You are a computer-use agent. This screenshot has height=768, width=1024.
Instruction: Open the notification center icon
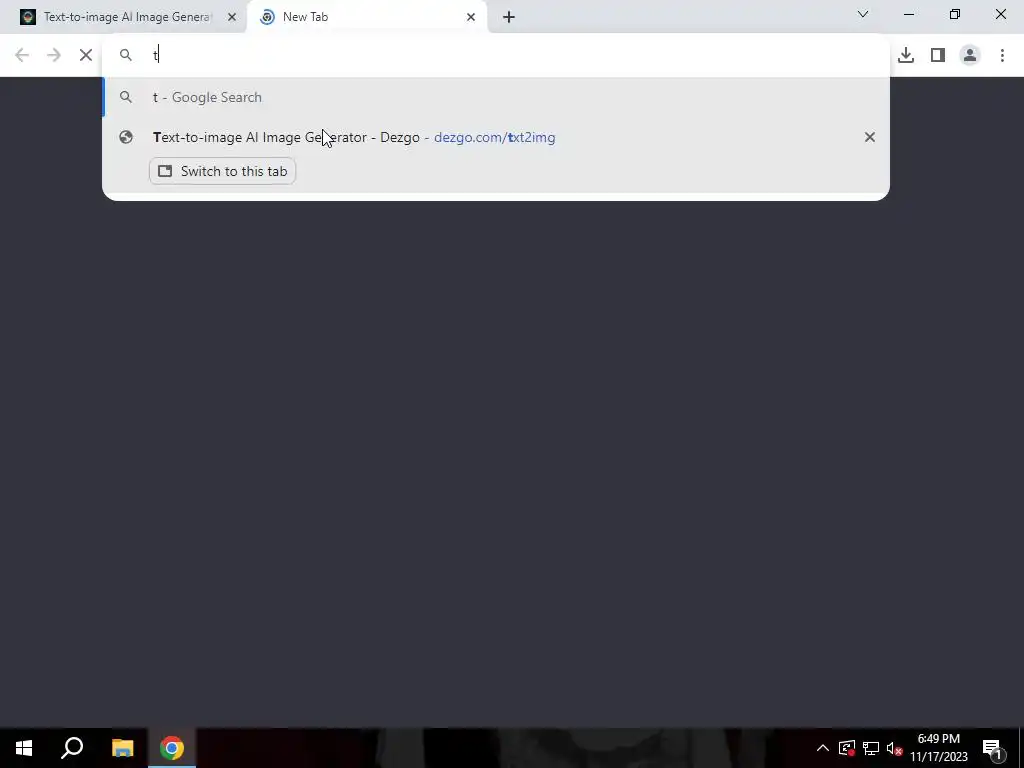click(993, 748)
